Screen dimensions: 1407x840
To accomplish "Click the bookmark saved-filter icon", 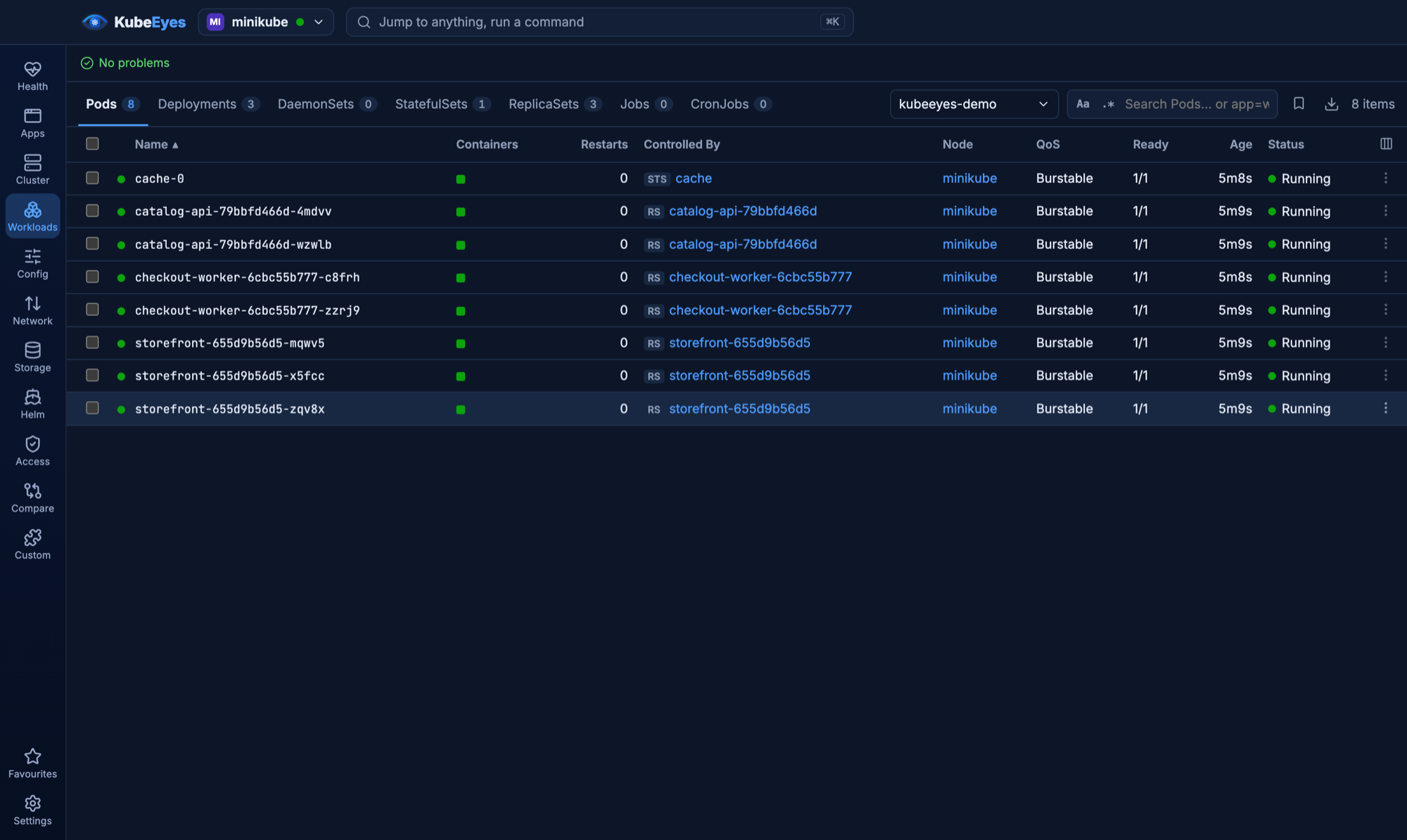I will (x=1299, y=103).
